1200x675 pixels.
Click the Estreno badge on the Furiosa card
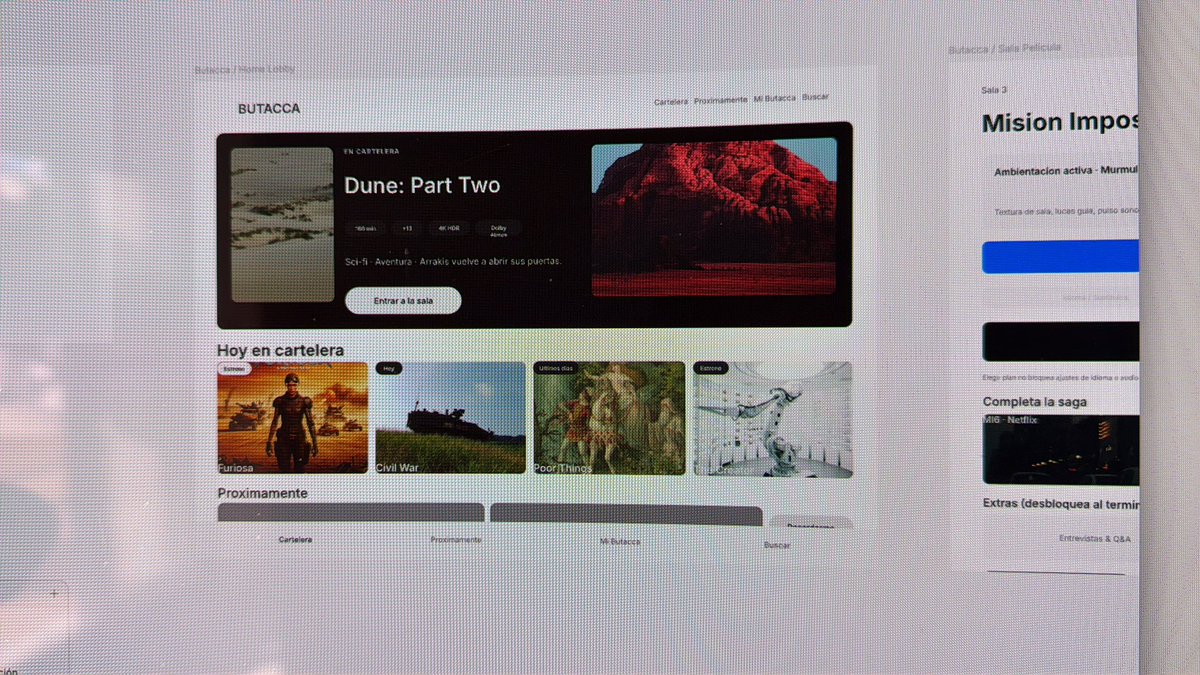click(234, 369)
